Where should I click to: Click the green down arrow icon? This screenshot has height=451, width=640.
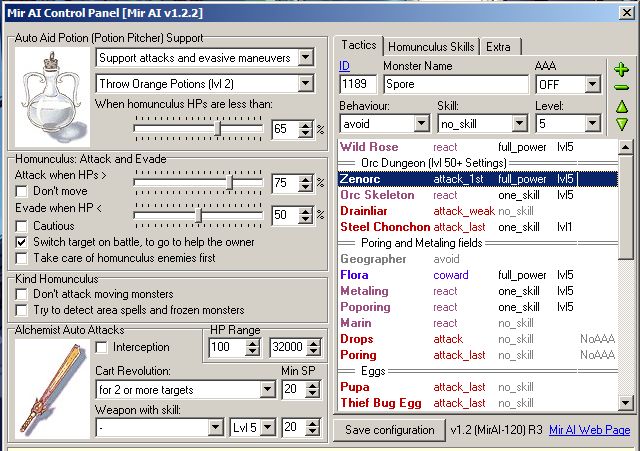coord(621,124)
